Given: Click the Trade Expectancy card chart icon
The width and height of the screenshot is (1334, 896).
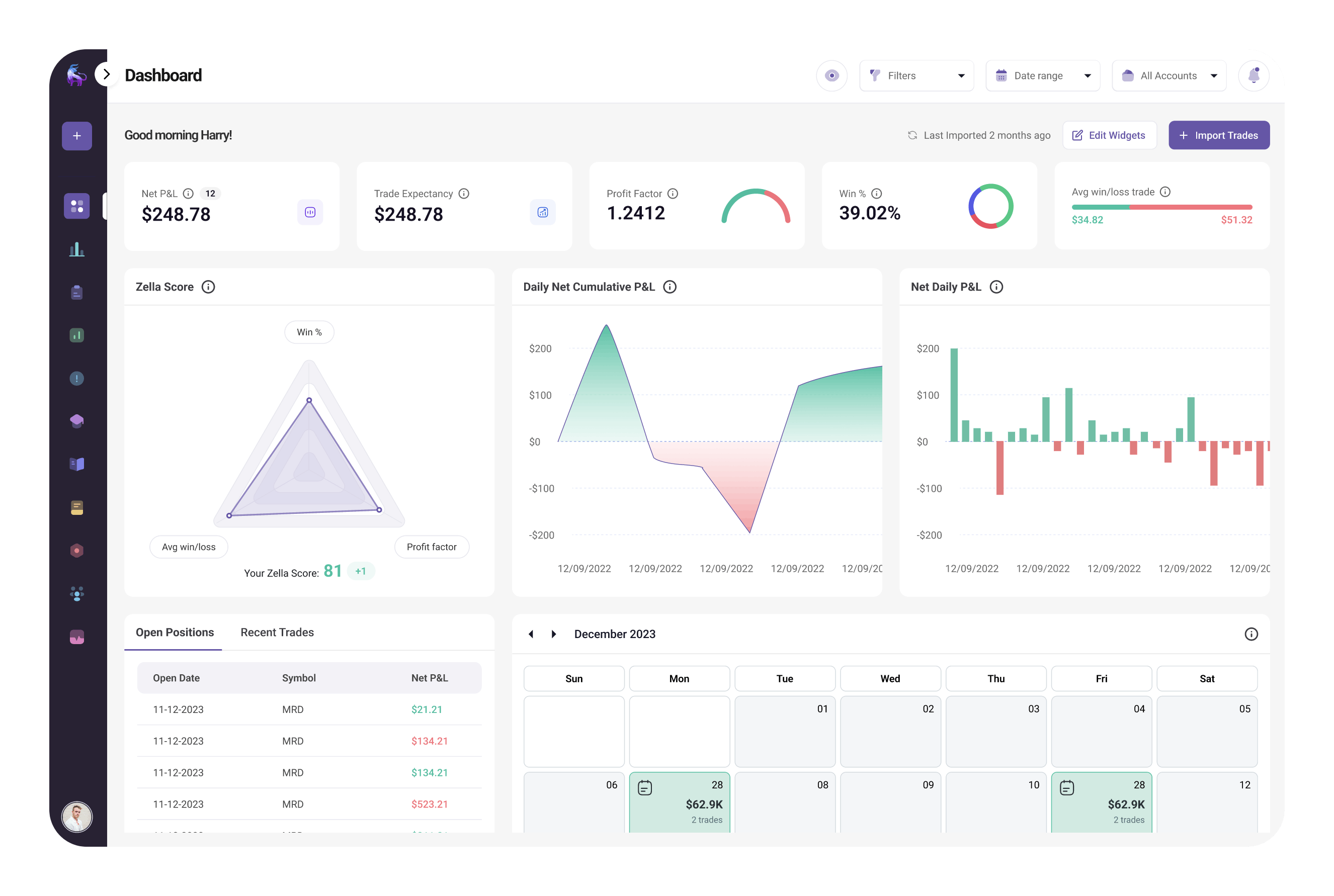Looking at the screenshot, I should tap(542, 213).
